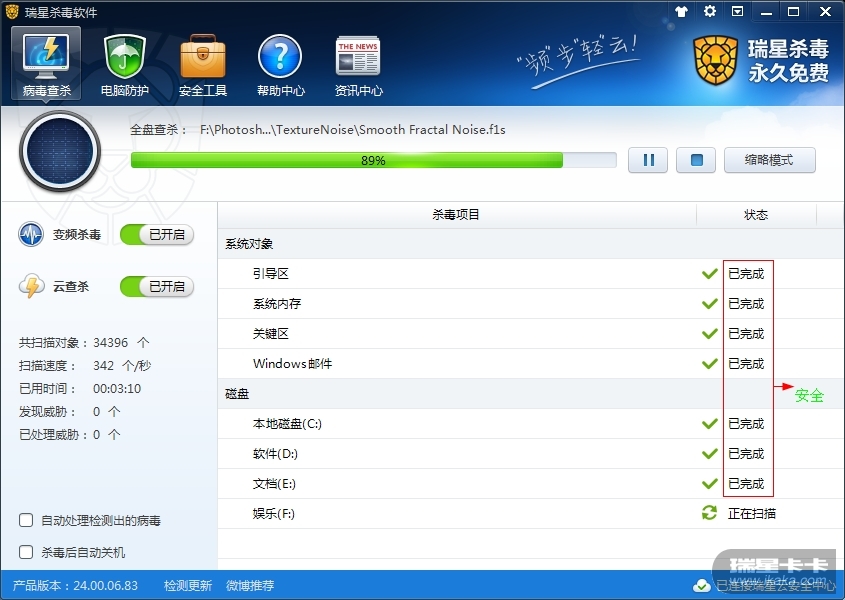Screen dimensions: 845x600
Task: Click the scanned objects count 34396
Action: click(x=110, y=343)
